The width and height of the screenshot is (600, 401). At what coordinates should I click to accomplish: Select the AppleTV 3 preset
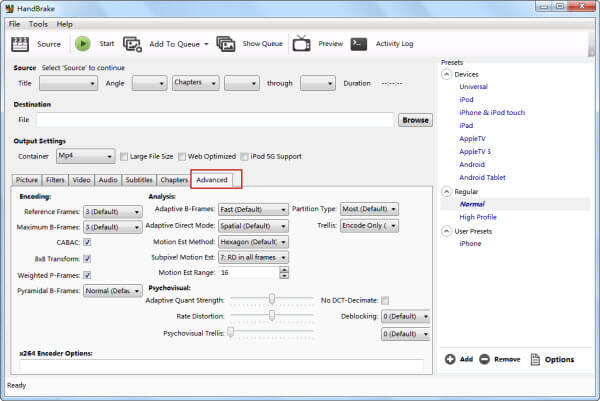(475, 152)
